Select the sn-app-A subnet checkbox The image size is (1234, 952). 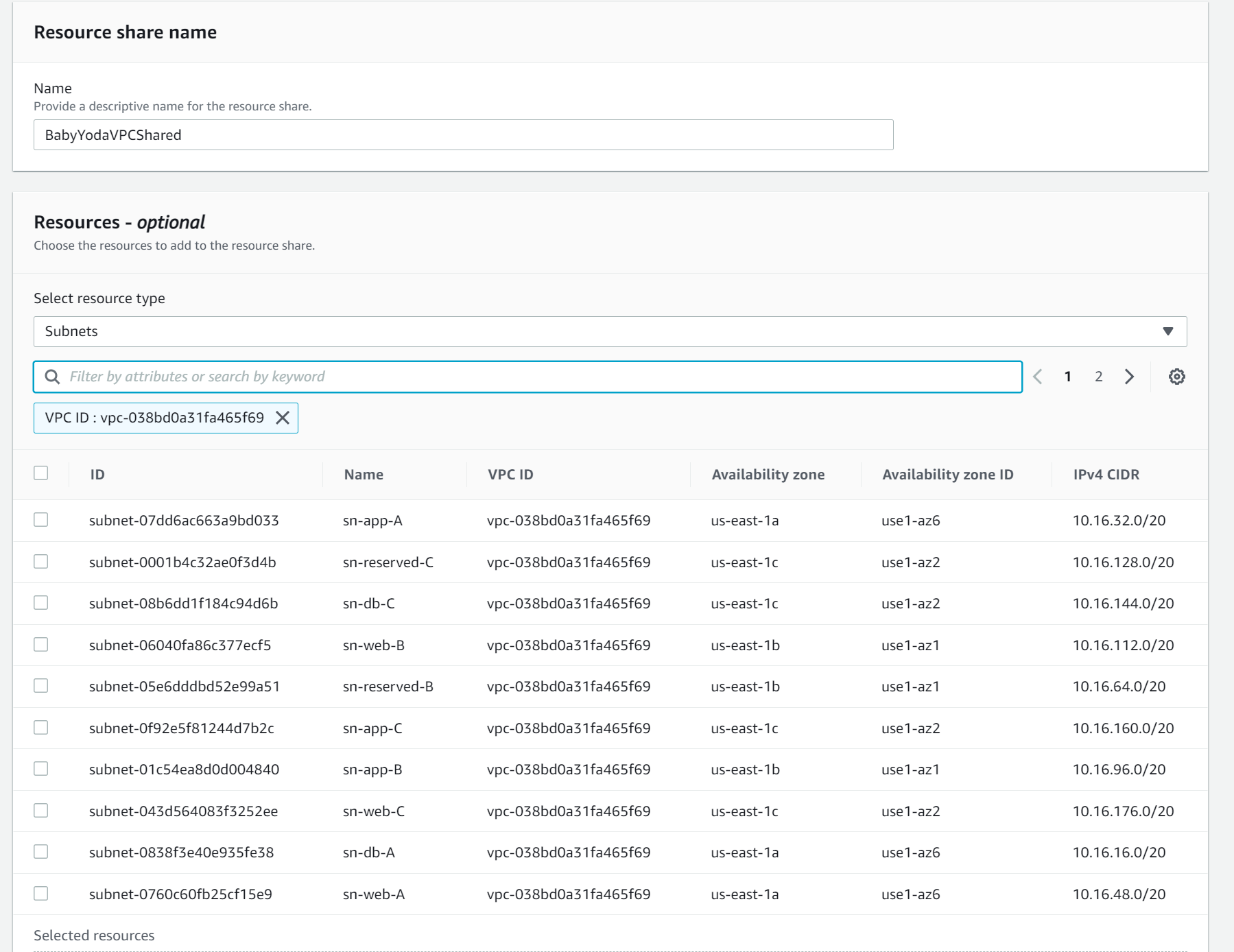coord(41,520)
